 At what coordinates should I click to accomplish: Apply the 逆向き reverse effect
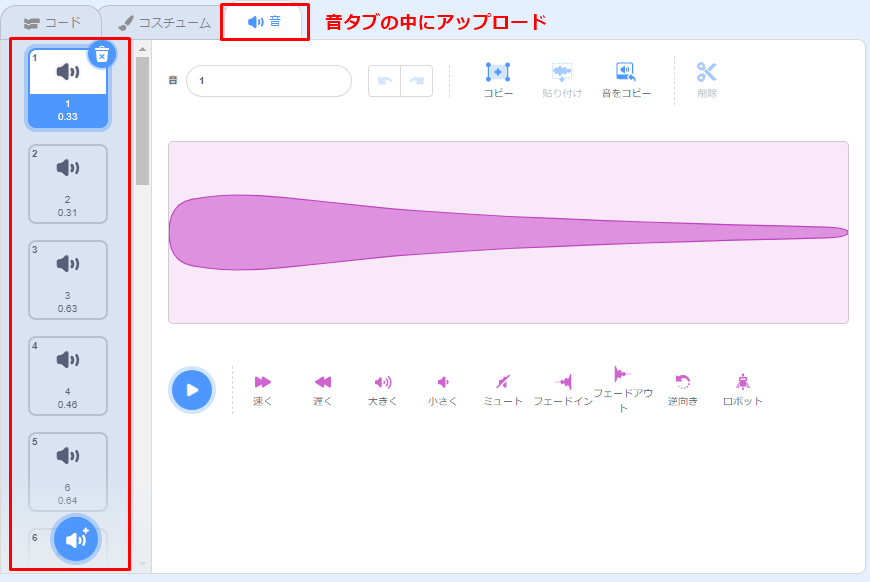click(682, 391)
